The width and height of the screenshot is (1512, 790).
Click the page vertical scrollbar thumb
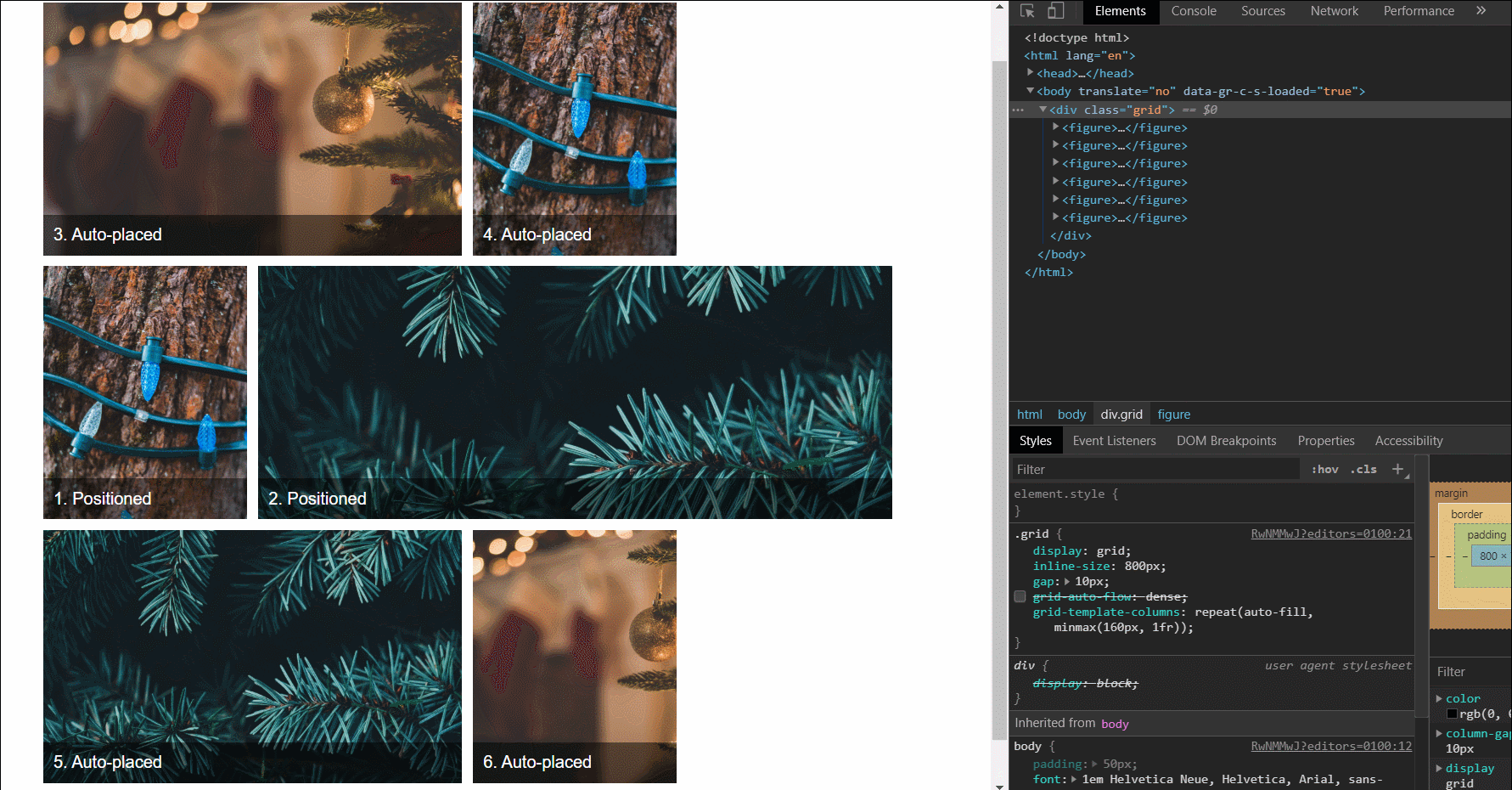pos(999,399)
